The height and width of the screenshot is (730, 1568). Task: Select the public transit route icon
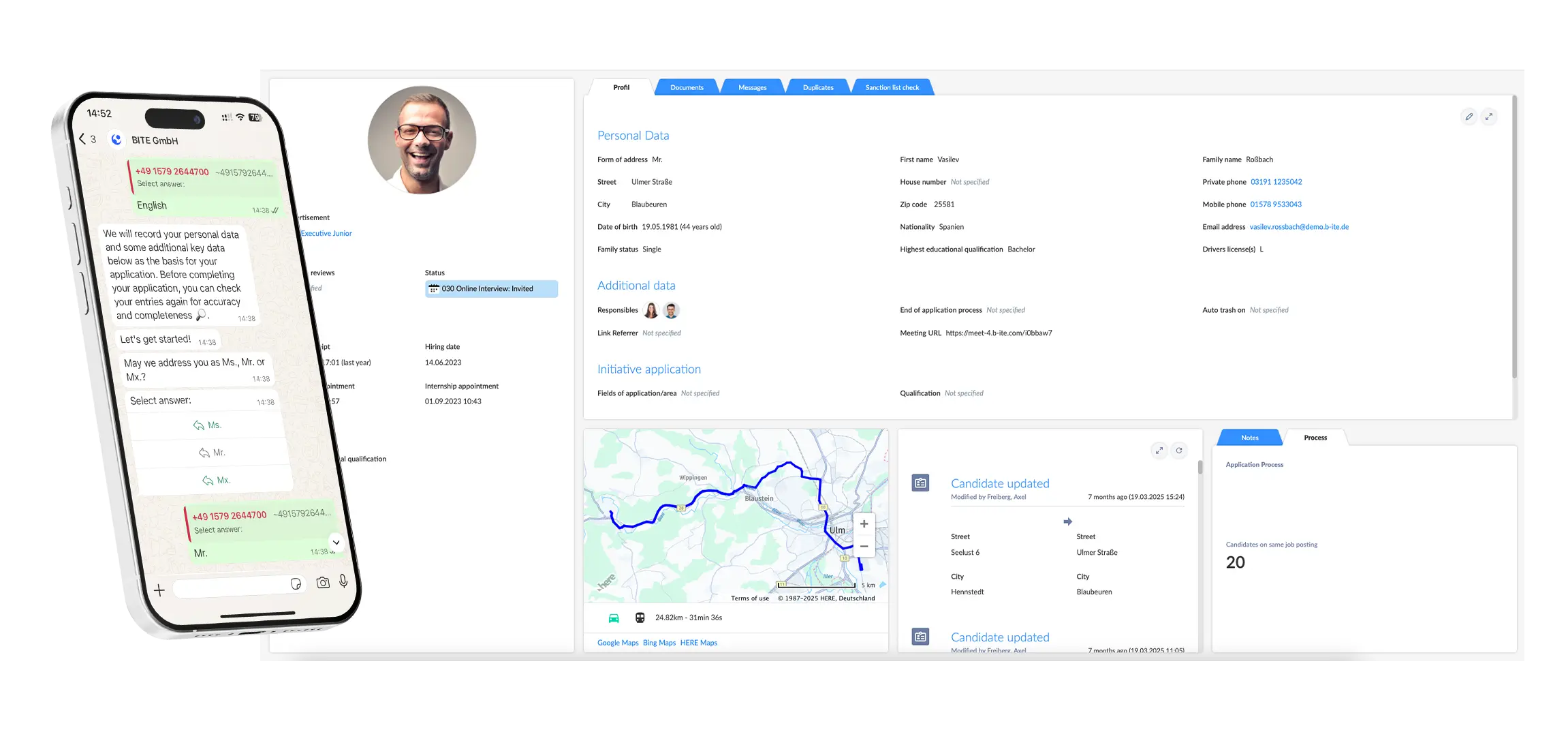pos(640,618)
